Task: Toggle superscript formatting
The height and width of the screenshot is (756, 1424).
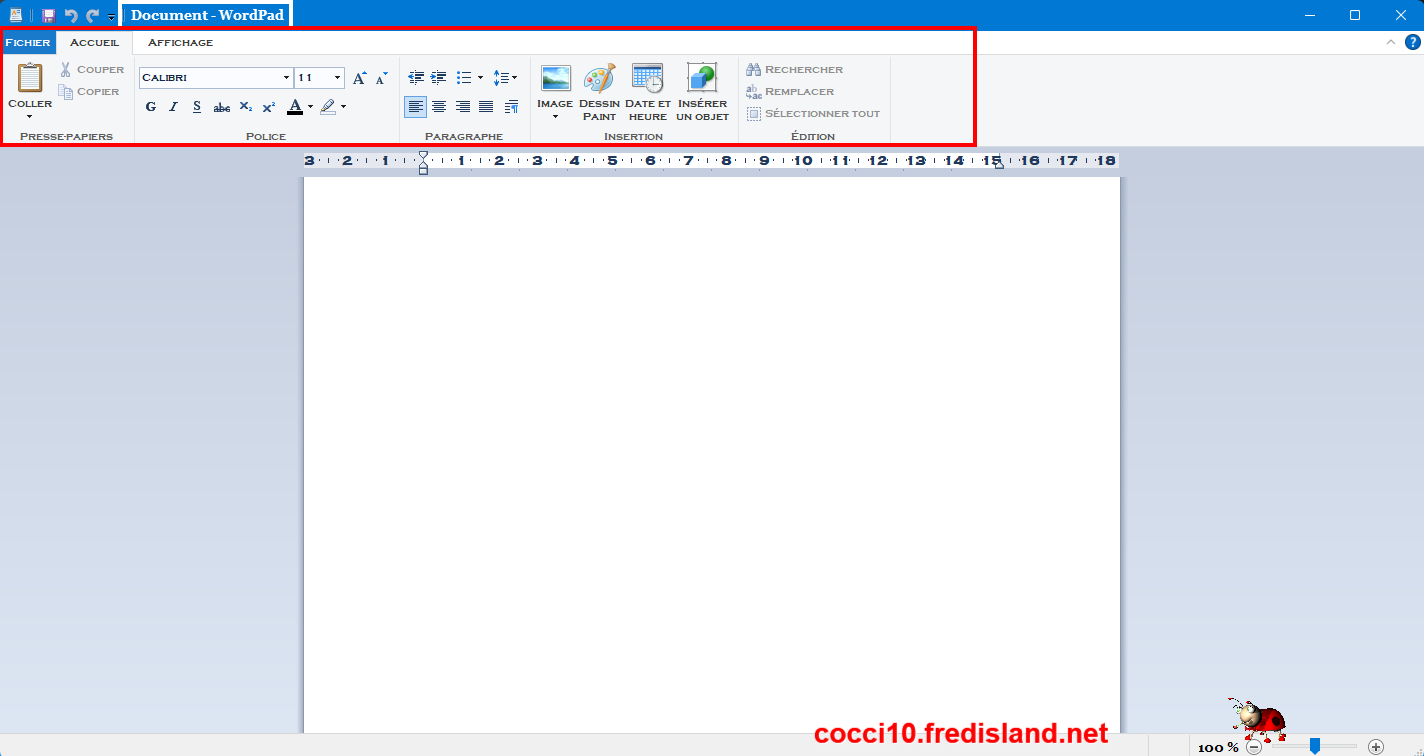Action: (269, 107)
